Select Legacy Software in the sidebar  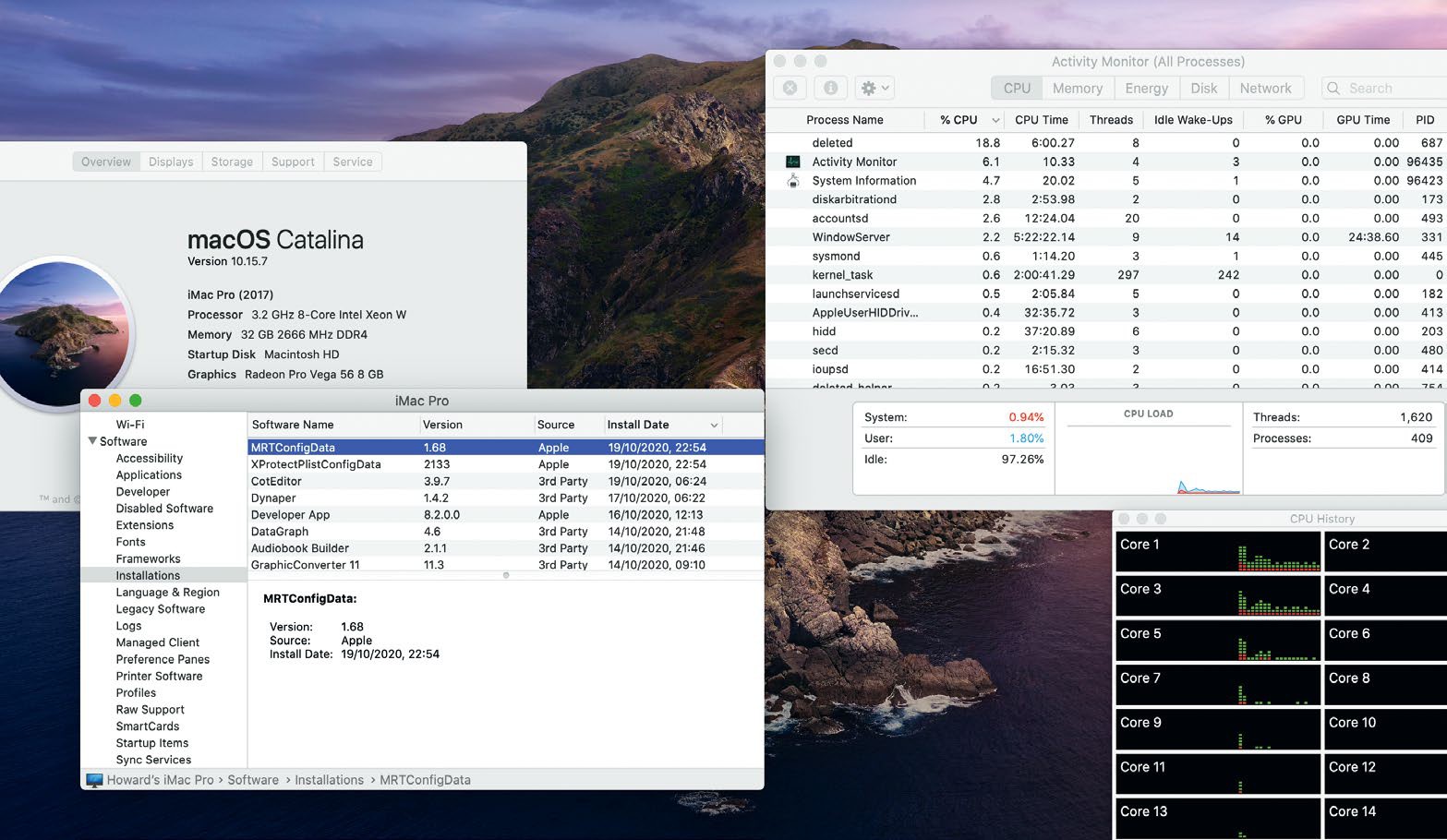click(161, 608)
